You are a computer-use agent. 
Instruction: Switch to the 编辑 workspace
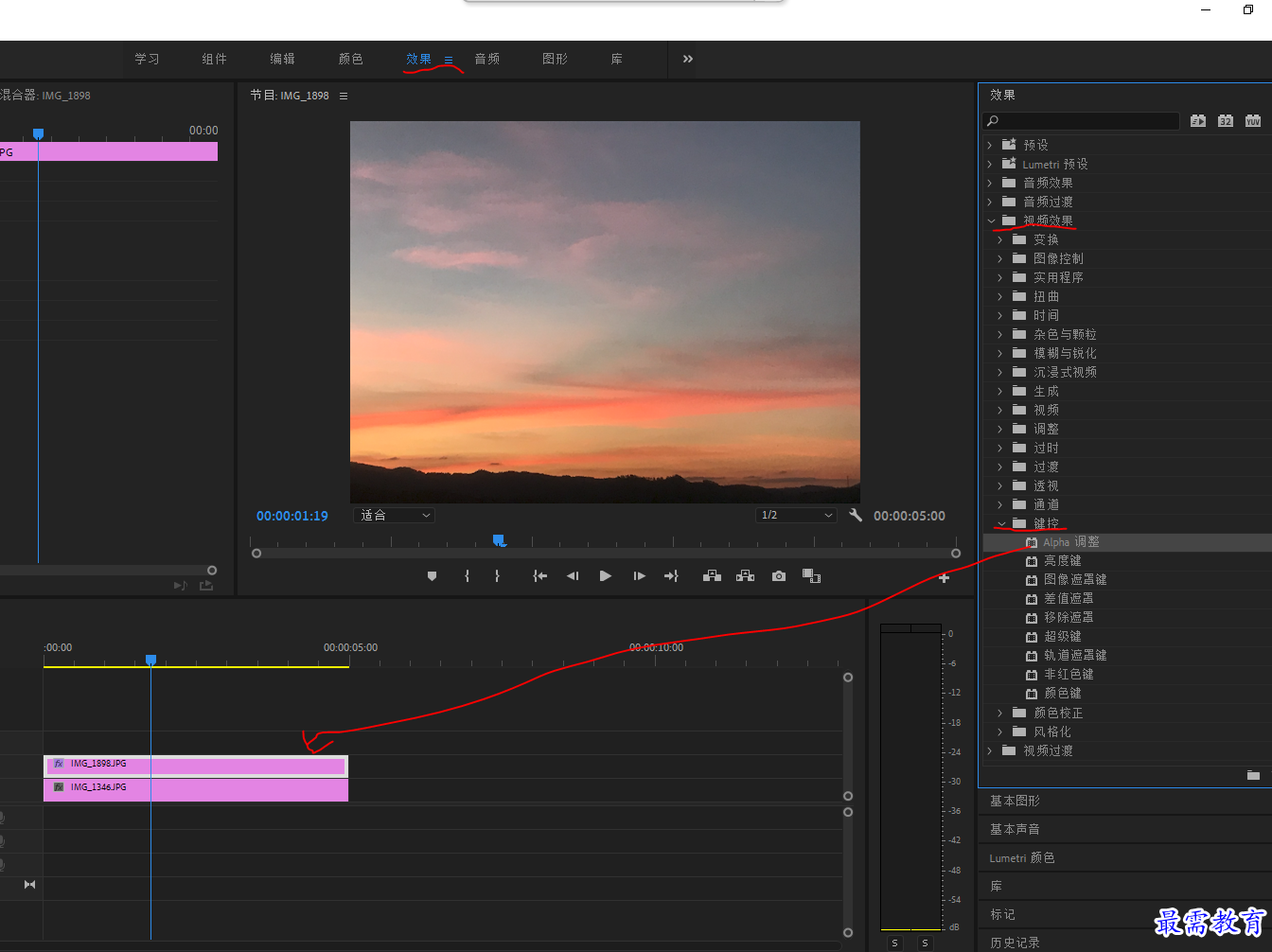[282, 59]
